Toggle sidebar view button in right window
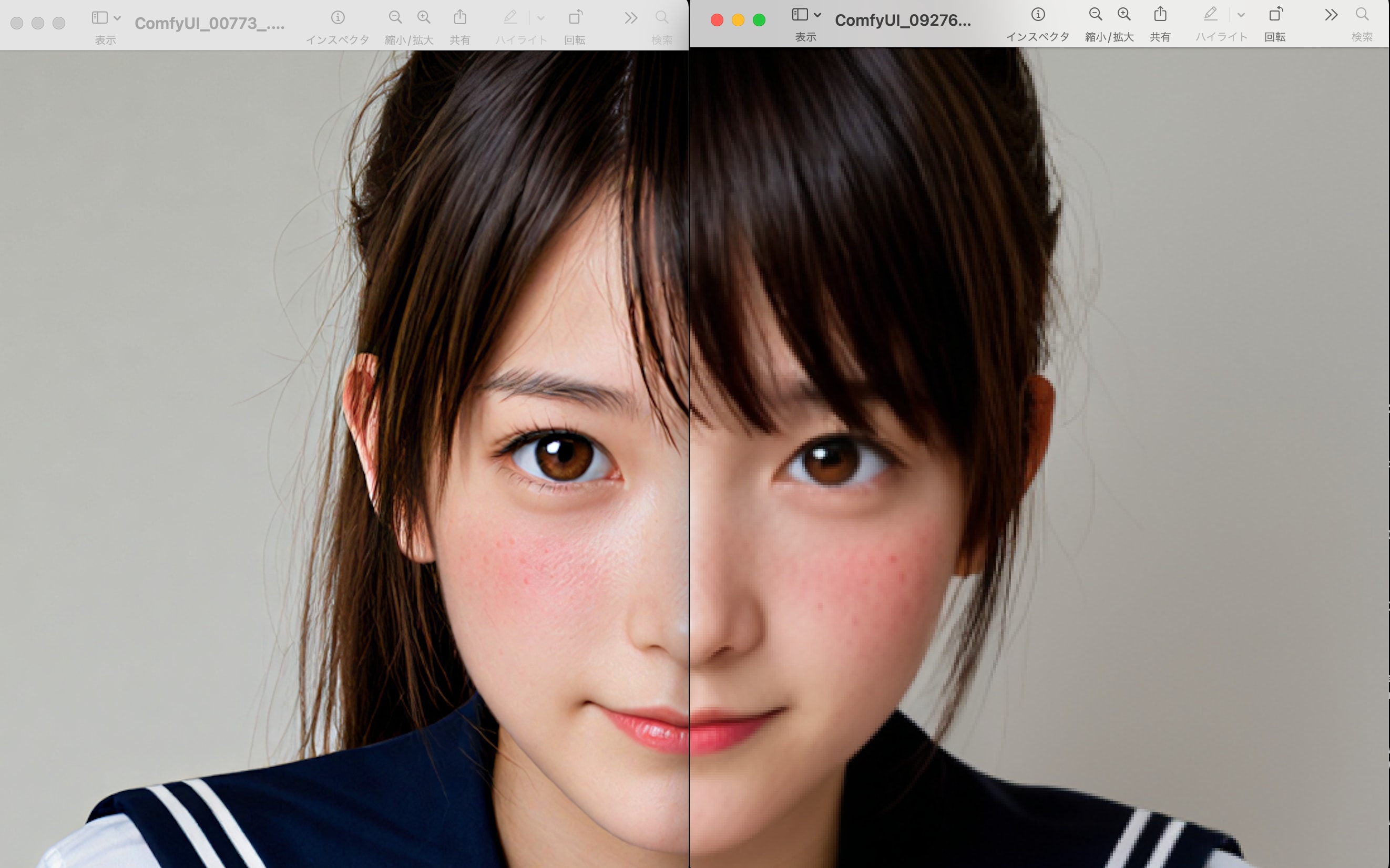Image resolution: width=1390 pixels, height=868 pixels. pyautogui.click(x=800, y=14)
